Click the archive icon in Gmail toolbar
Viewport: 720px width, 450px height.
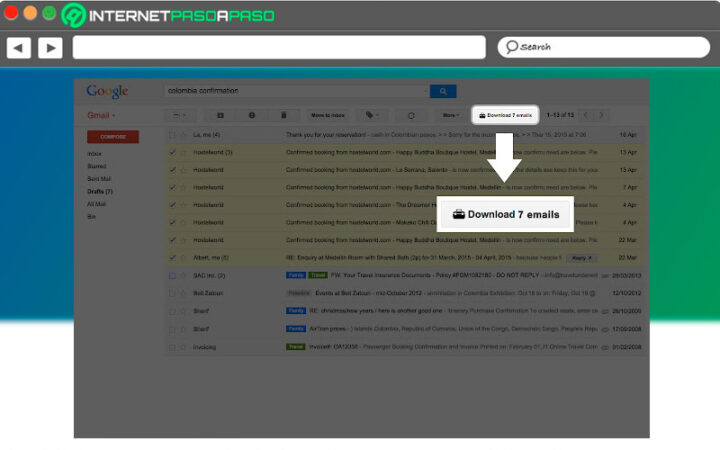point(220,115)
